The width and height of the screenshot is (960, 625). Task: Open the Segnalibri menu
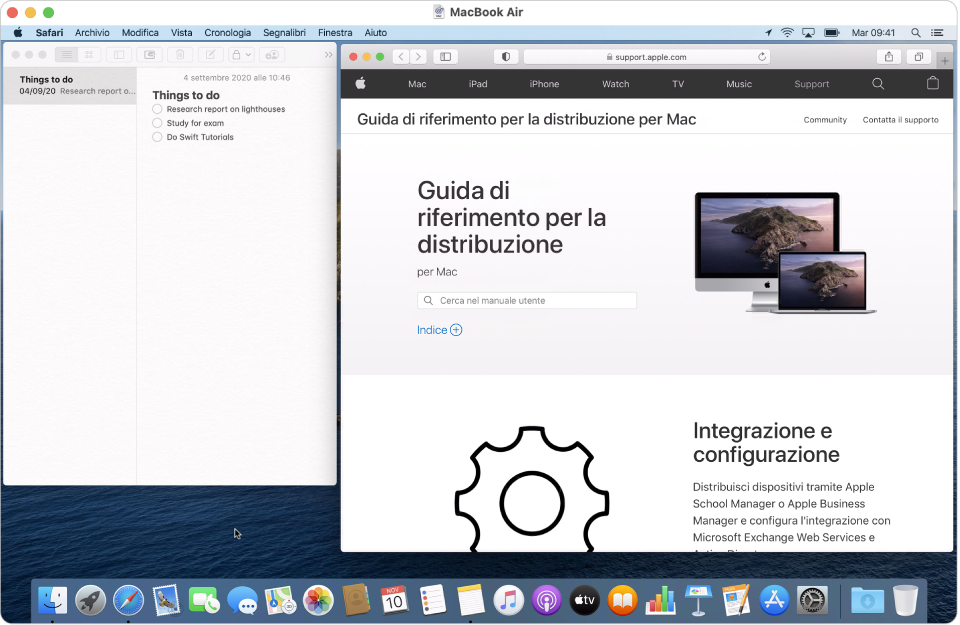[x=284, y=32]
